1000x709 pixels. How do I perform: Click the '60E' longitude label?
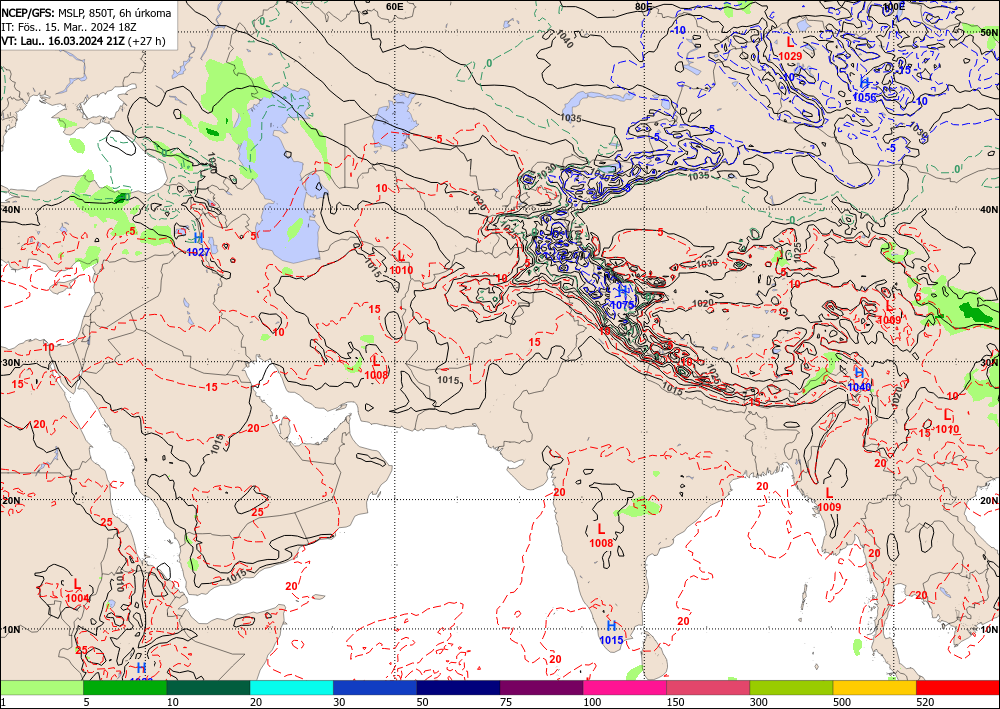(395, 6)
